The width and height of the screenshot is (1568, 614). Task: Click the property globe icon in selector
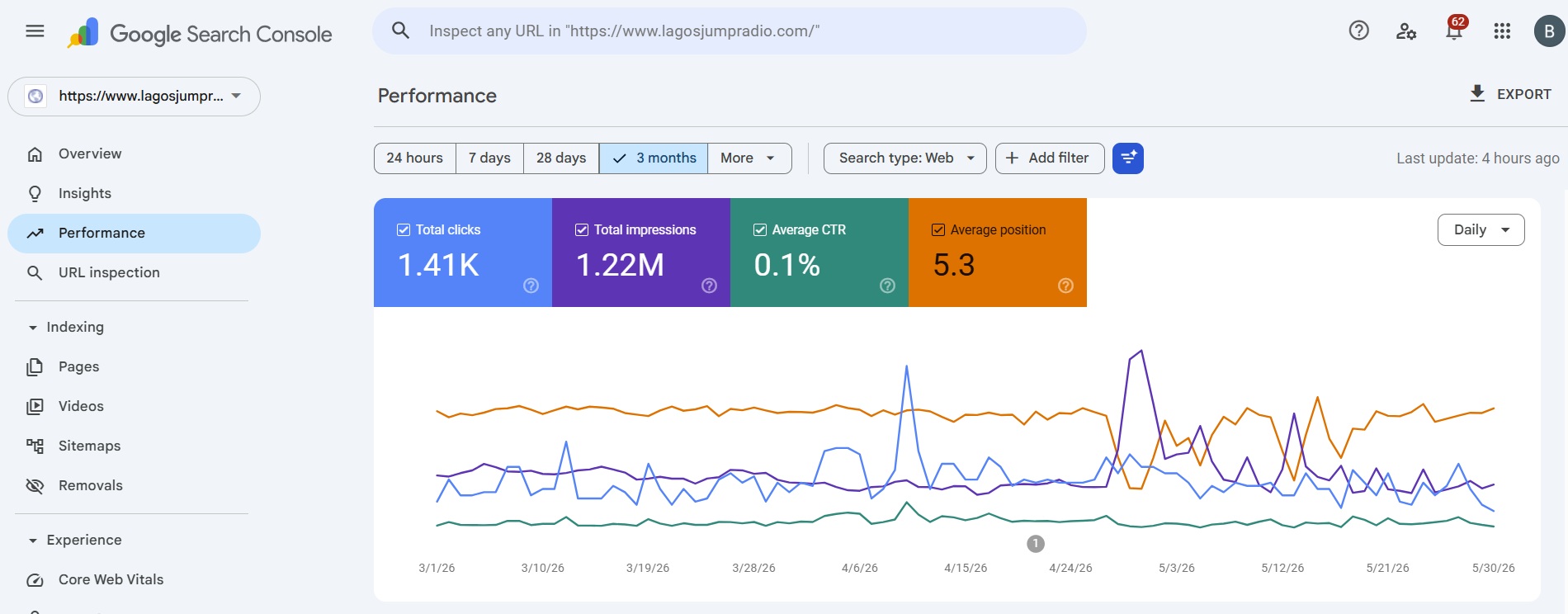pos(35,97)
